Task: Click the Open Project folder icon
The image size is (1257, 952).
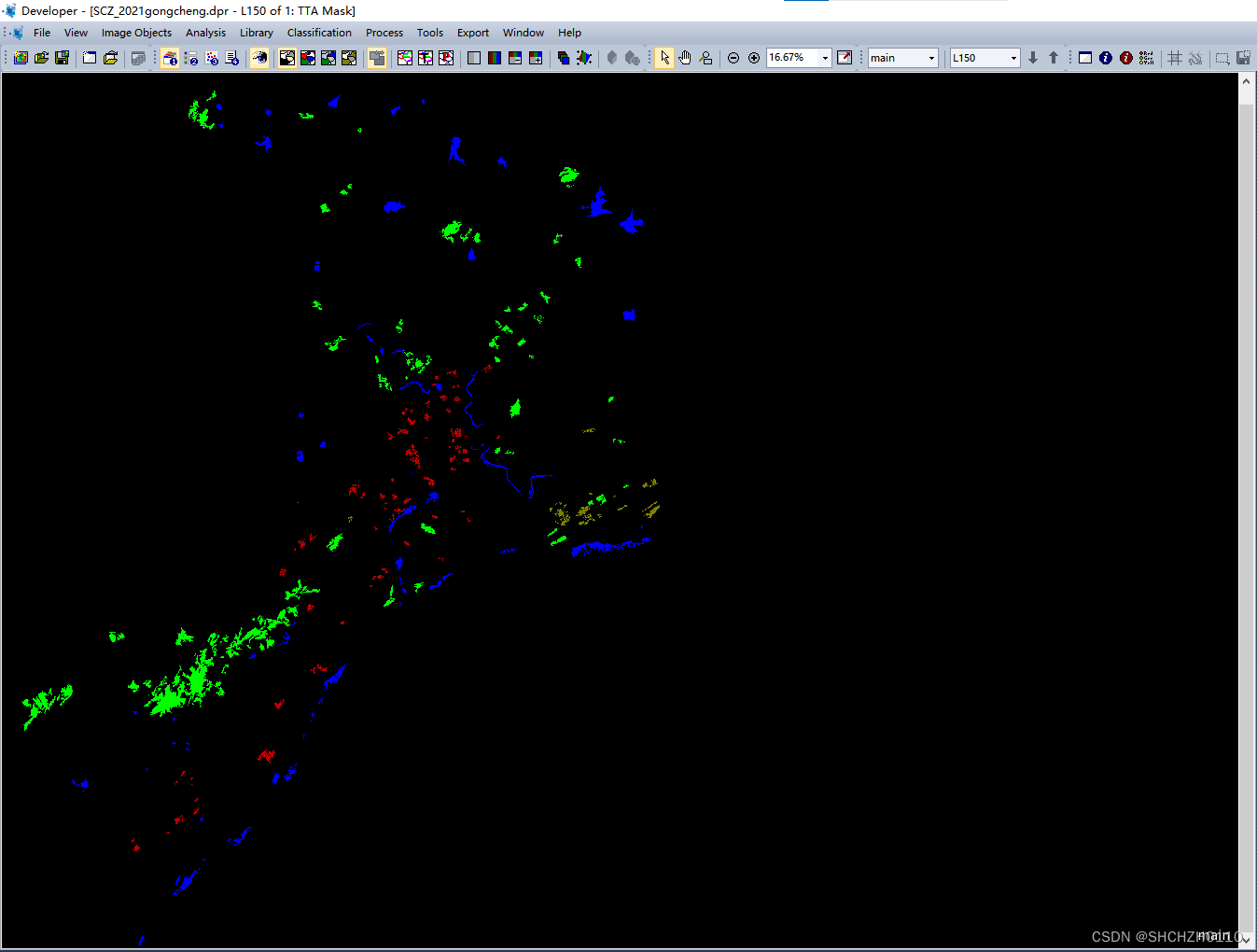Action: pyautogui.click(x=41, y=58)
